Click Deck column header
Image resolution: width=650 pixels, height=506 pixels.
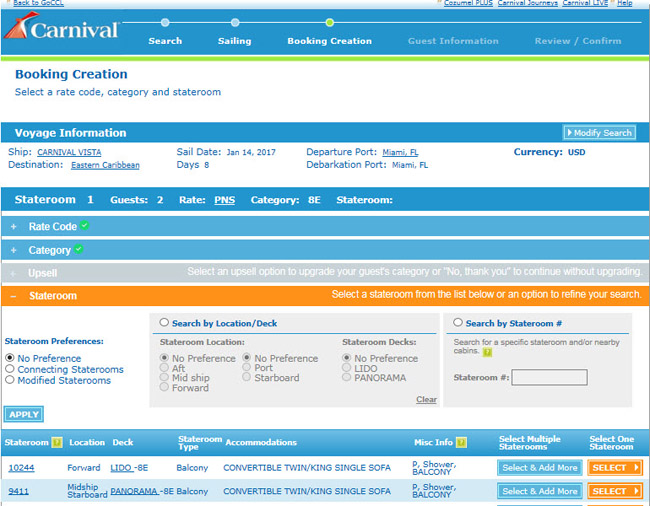tap(123, 443)
